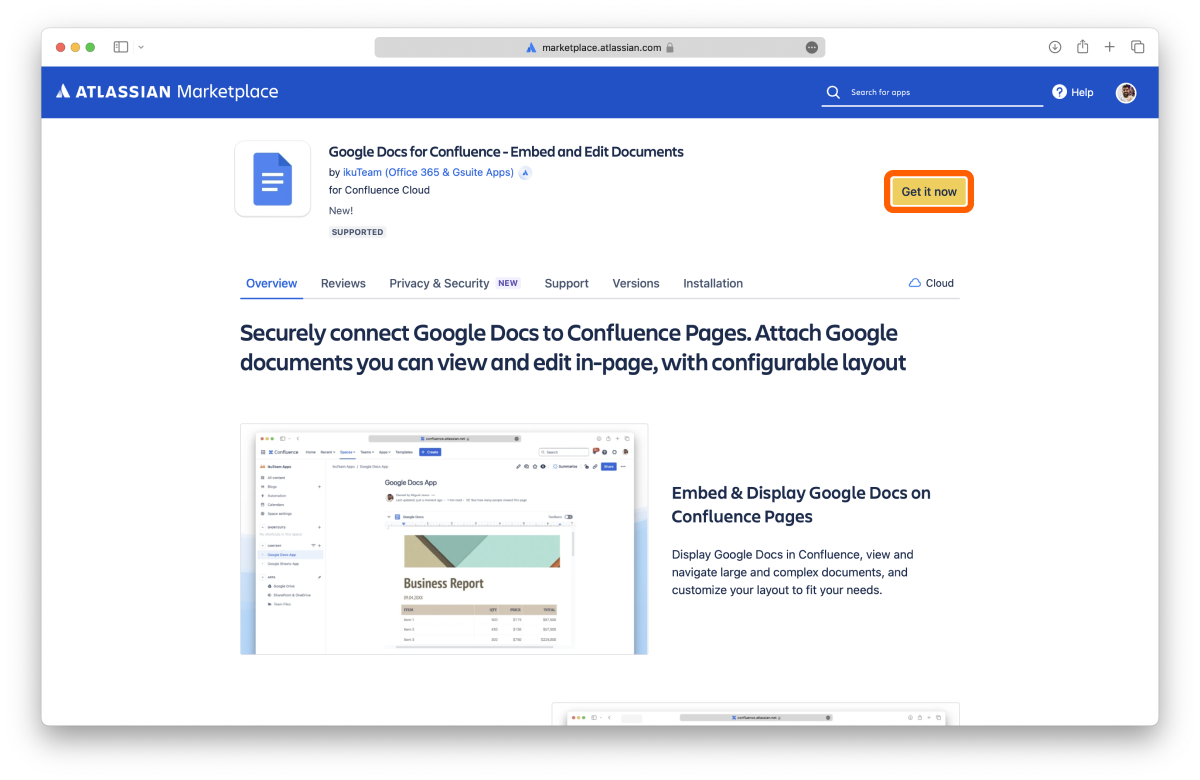Click the Safari address bar
This screenshot has width=1200, height=780.
point(600,47)
